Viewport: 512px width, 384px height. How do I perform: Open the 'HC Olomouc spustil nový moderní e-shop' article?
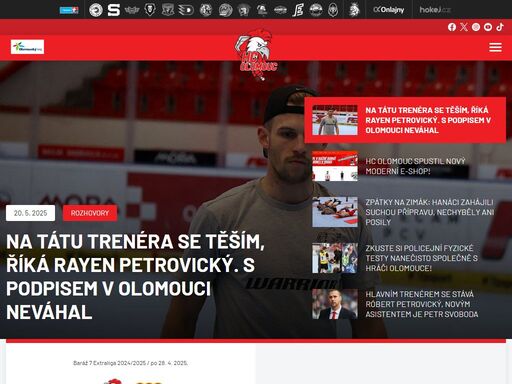[x=415, y=166]
